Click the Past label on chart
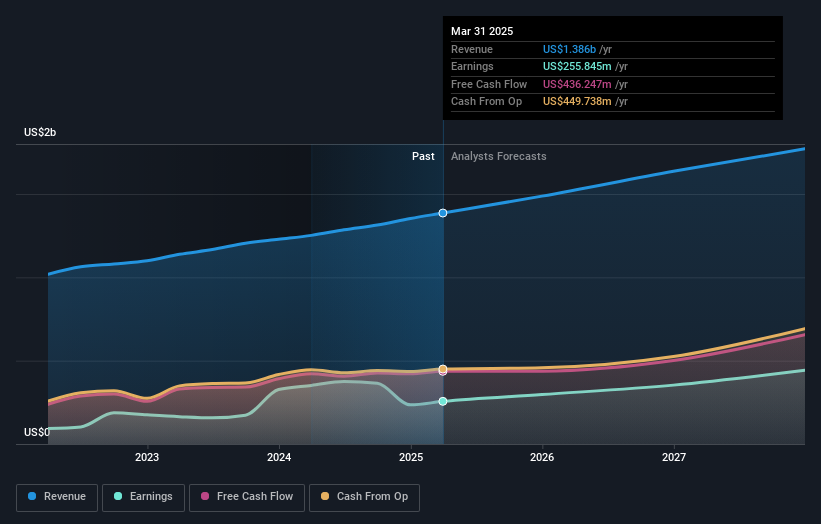Image resolution: width=821 pixels, height=524 pixels. (x=423, y=157)
